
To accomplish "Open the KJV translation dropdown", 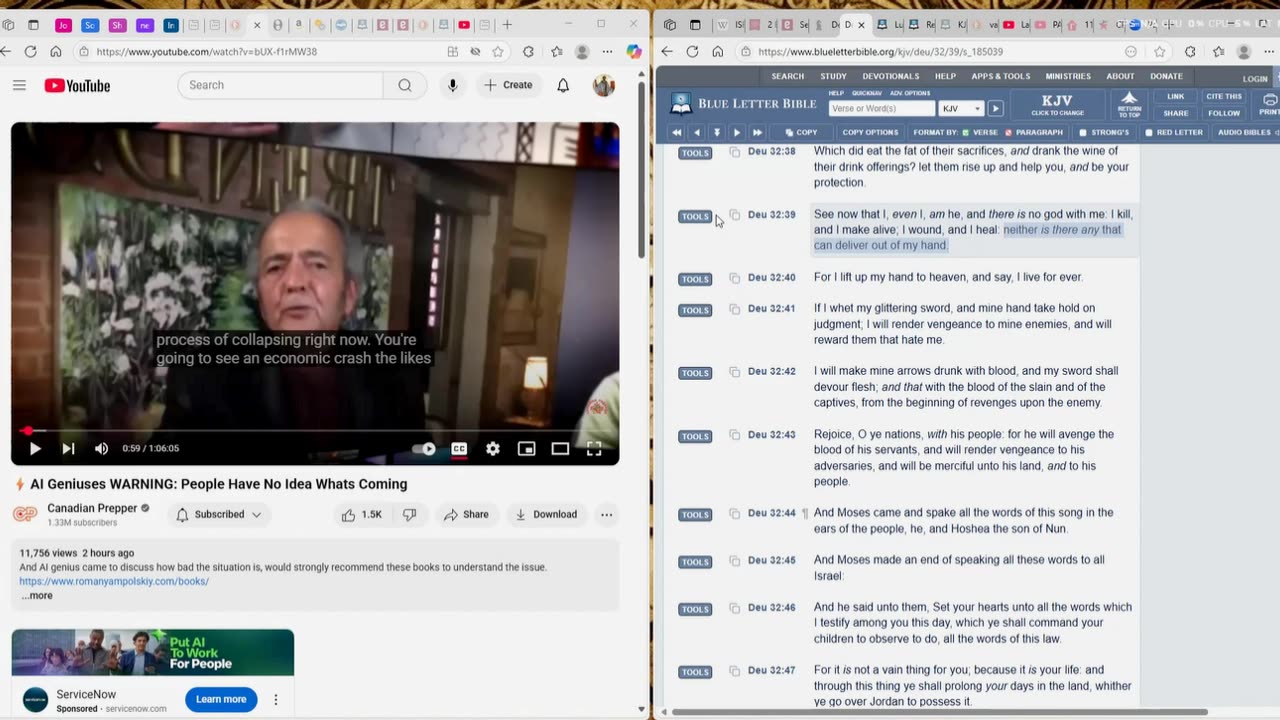I will 961,109.
